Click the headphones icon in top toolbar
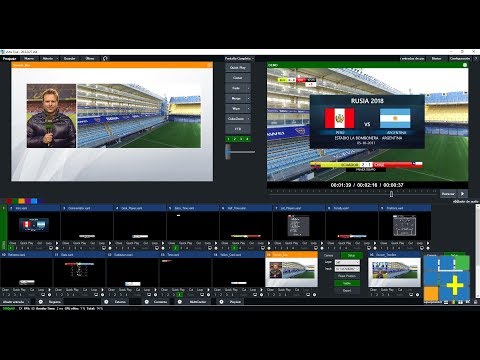The height and width of the screenshot is (360, 480). pyautogui.click(x=105, y=58)
